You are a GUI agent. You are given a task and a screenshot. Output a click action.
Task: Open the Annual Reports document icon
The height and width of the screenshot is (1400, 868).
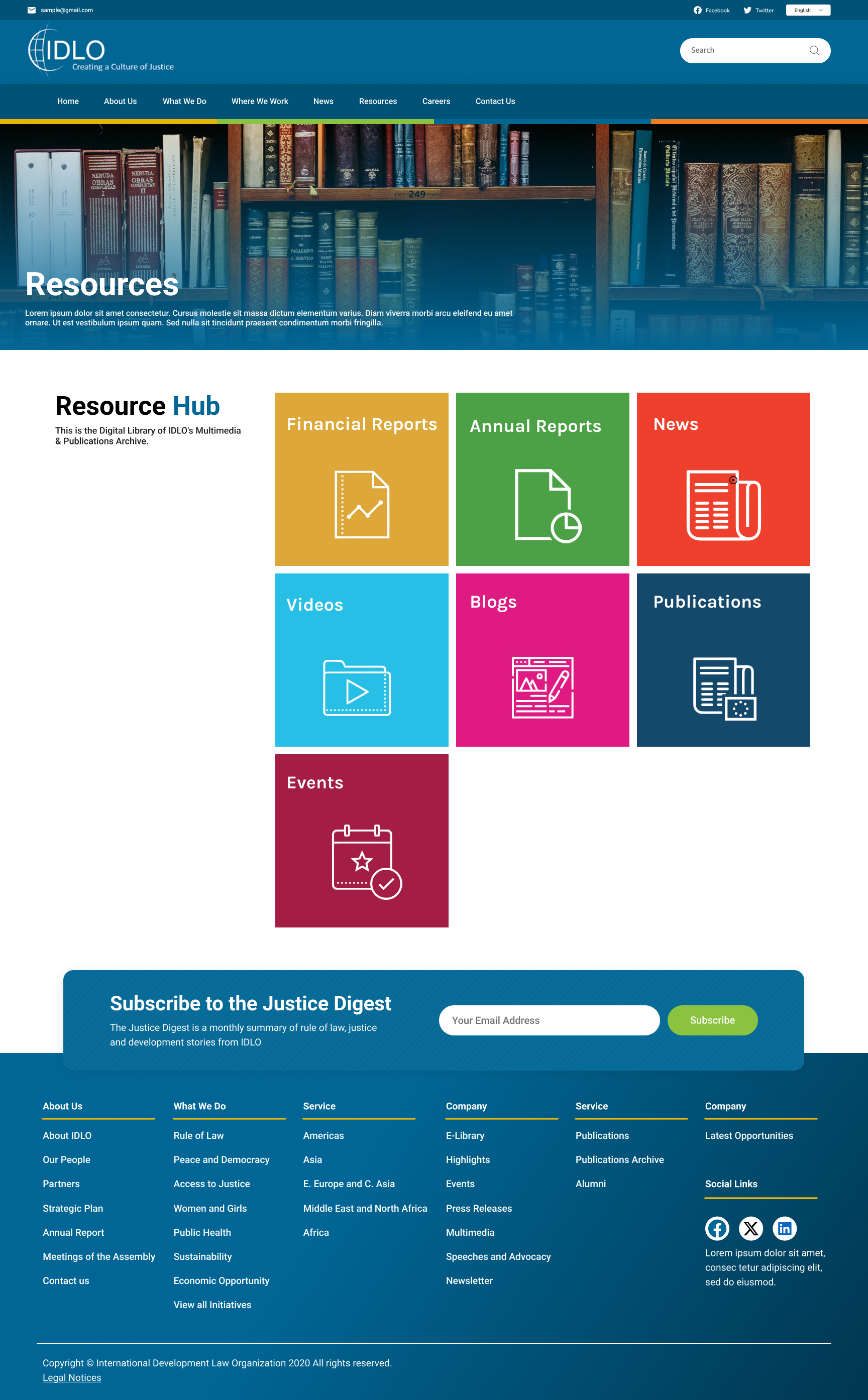pos(547,506)
